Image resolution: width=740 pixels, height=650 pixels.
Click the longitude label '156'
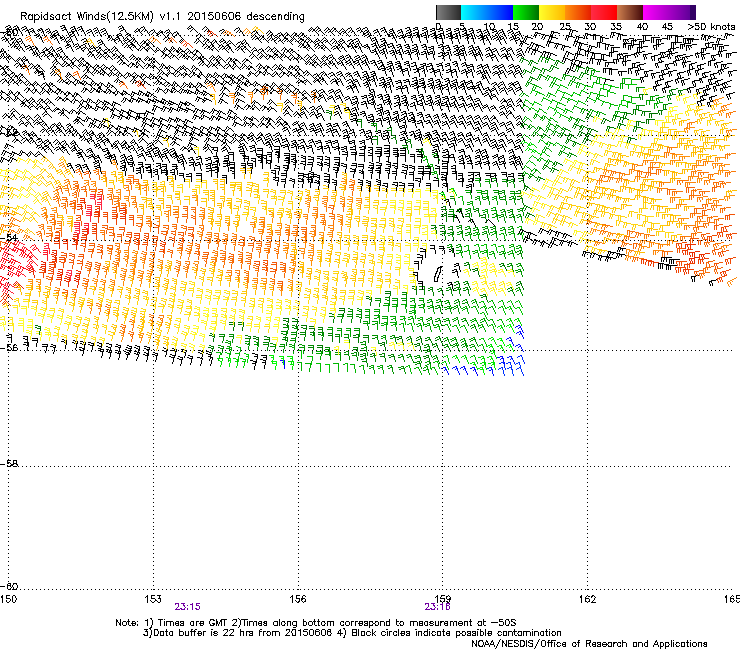coord(298,599)
